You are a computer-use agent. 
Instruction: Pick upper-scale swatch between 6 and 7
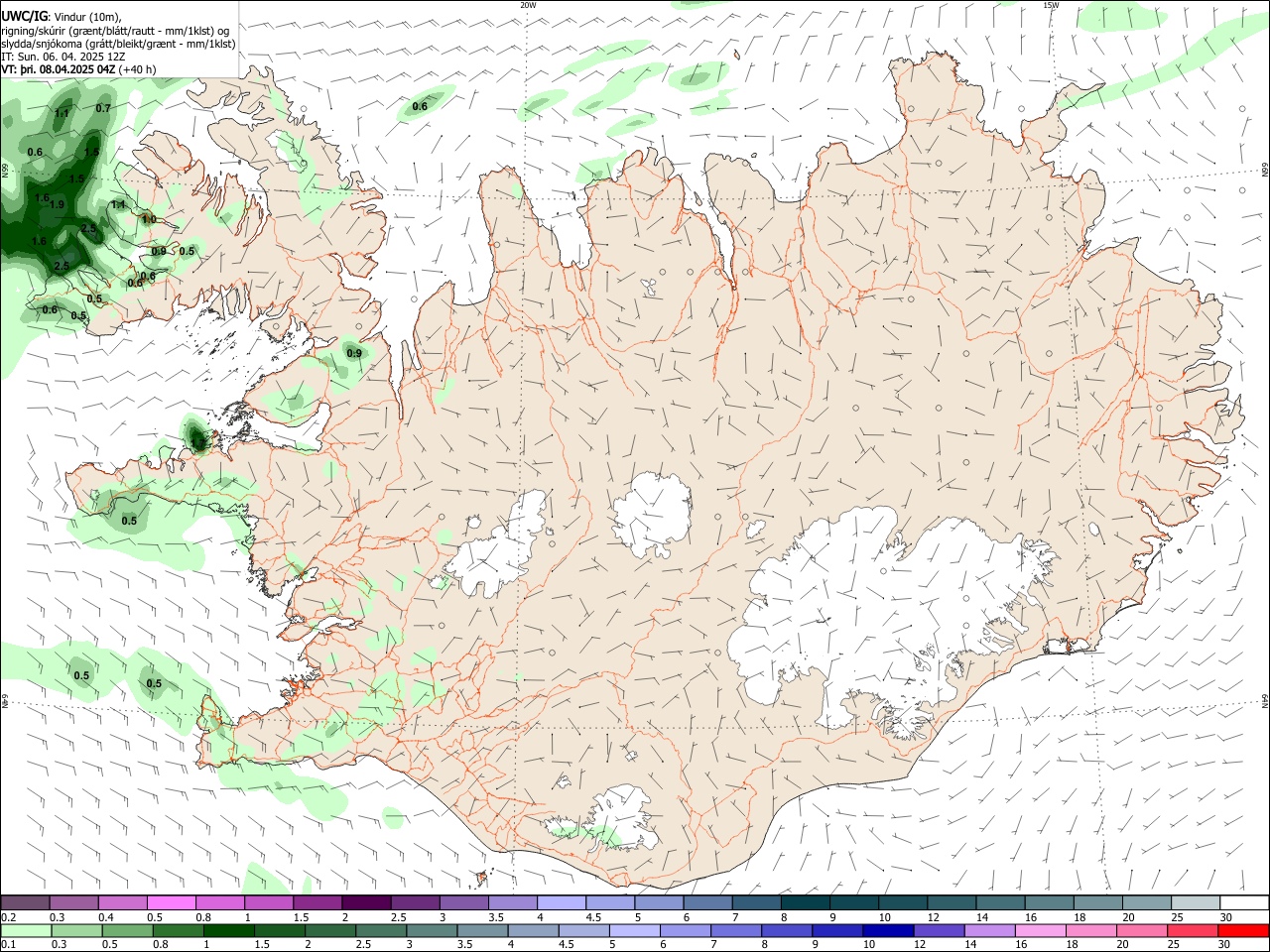(x=707, y=902)
